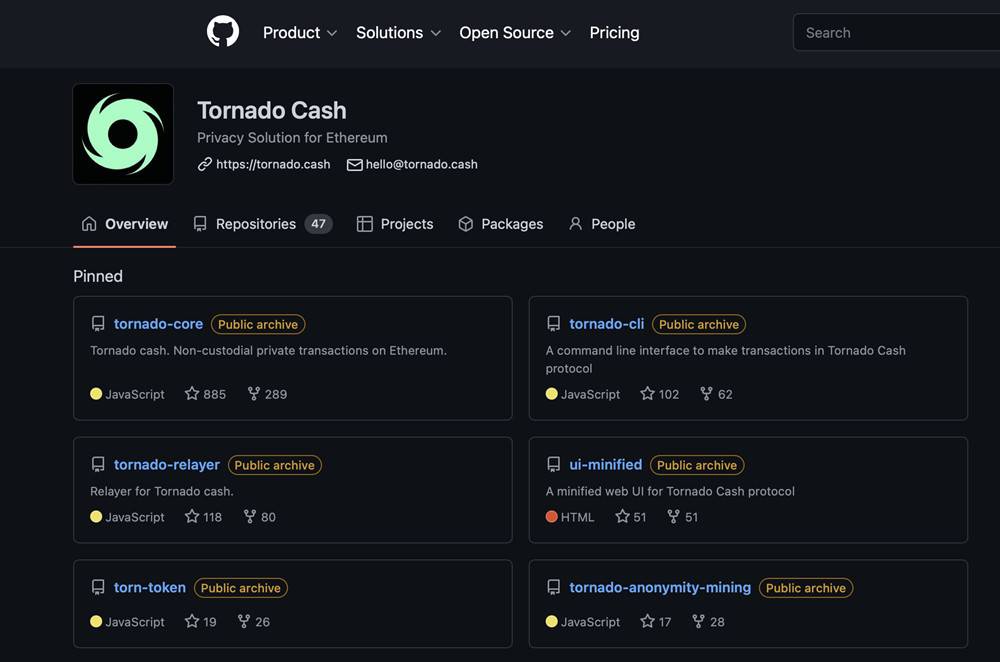1000x662 pixels.
Task: Click the hello@tornado.cash email link
Action: pyautogui.click(x=421, y=164)
